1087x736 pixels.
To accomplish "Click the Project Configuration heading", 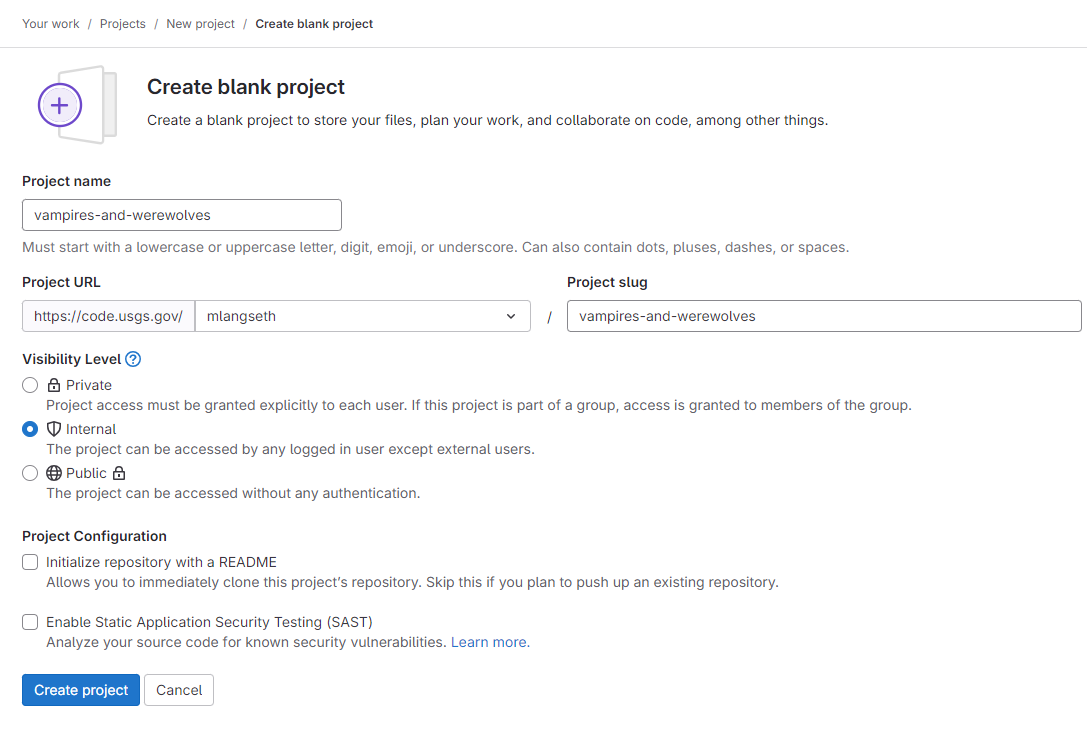I will (x=94, y=536).
